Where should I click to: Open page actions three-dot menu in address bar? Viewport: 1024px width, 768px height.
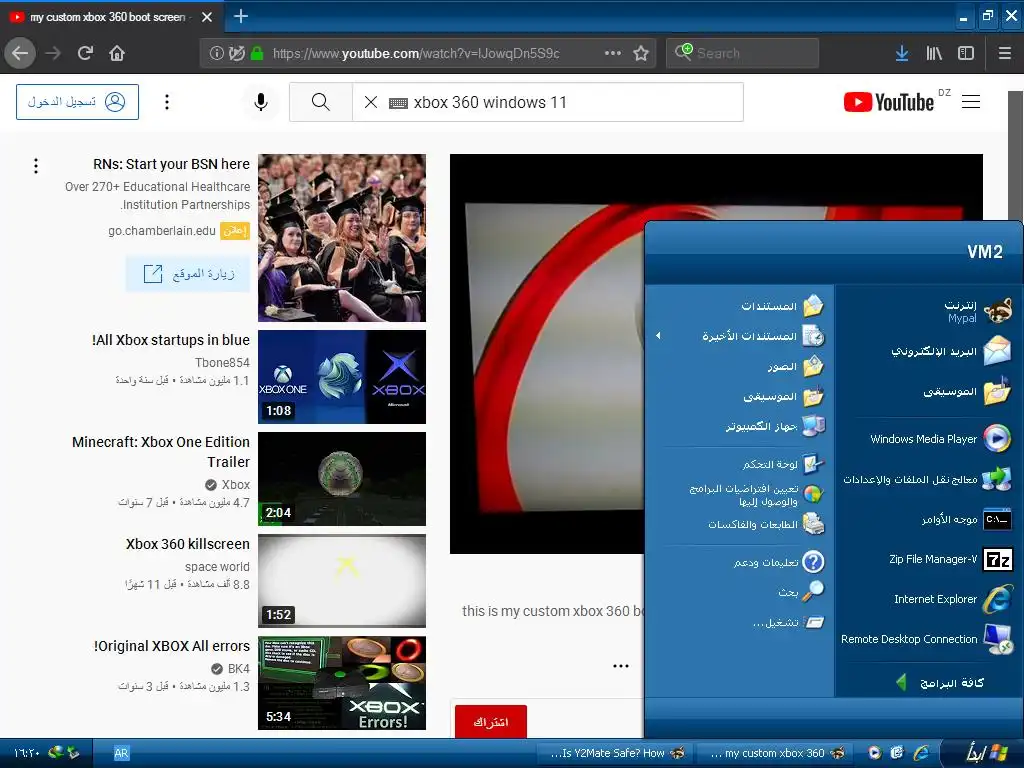(613, 53)
